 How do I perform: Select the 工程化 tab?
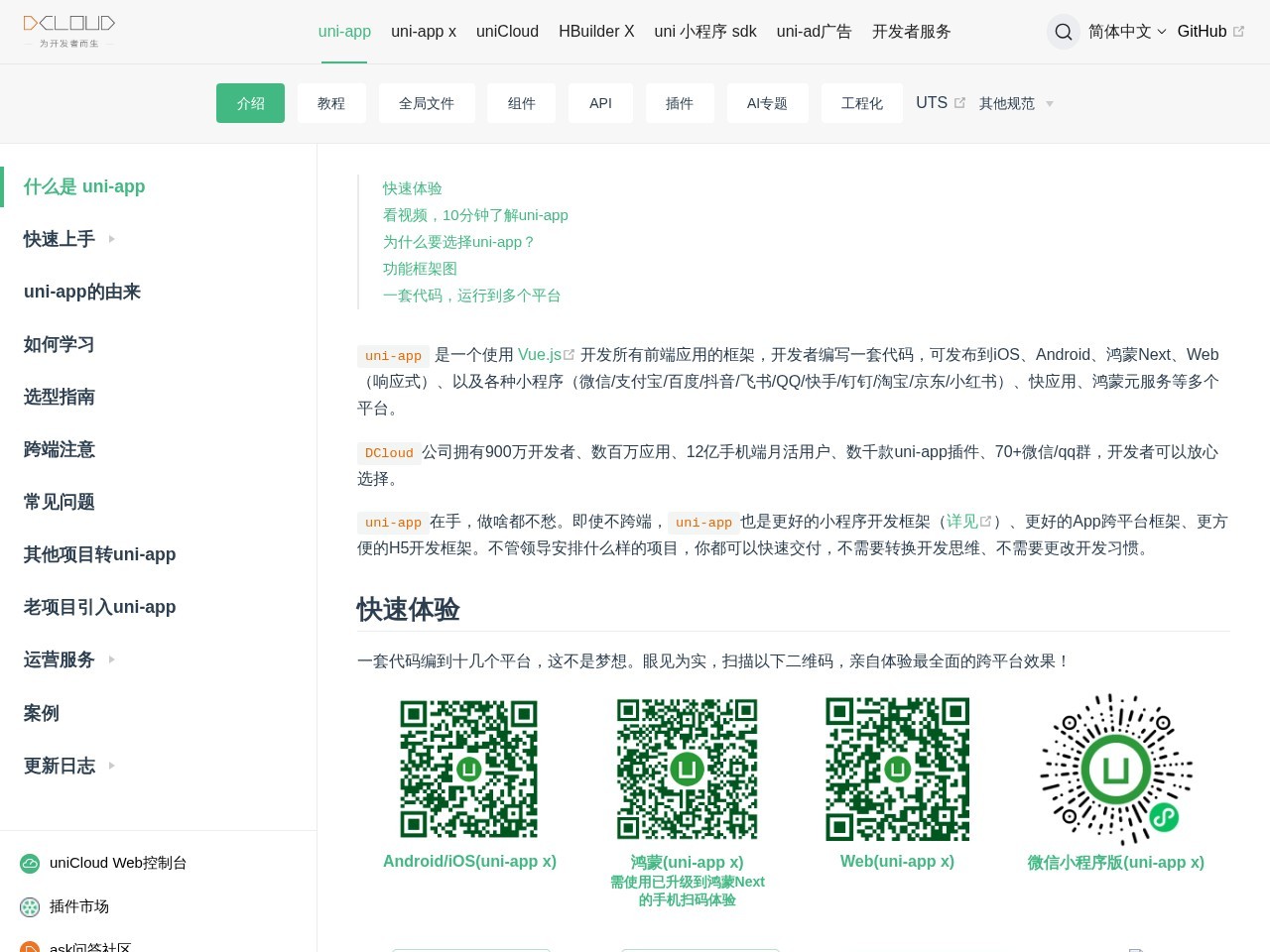(x=862, y=103)
